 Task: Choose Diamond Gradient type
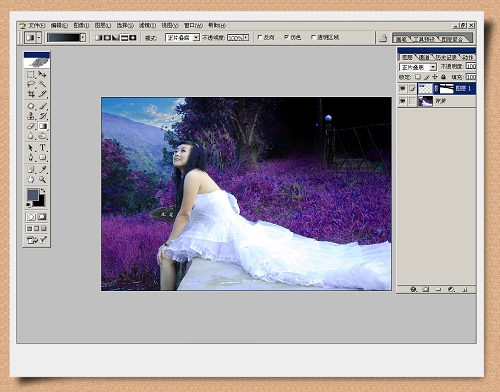pos(133,38)
